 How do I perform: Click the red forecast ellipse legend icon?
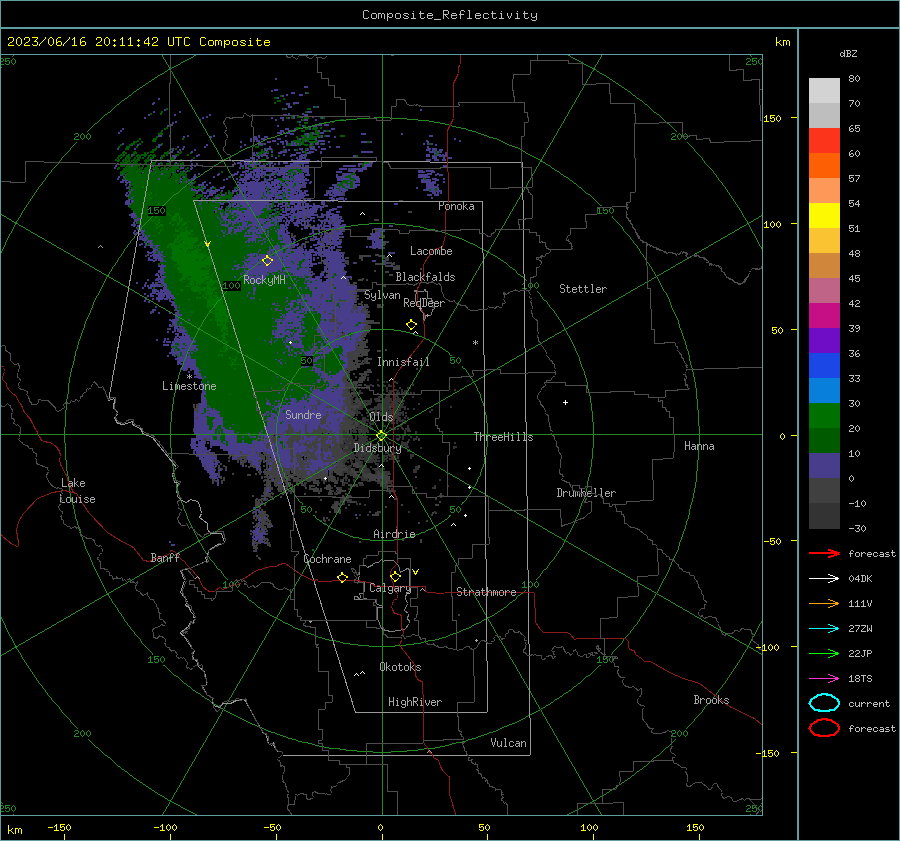[x=824, y=728]
